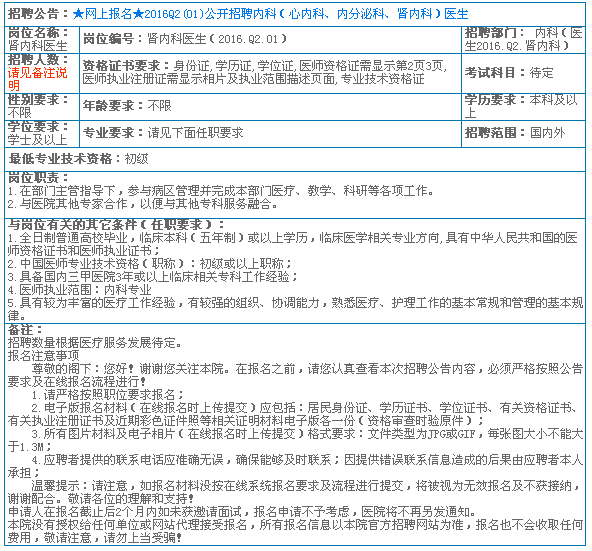
Task: Click the 与岗位有关的其它条件 heading
Action: 116,225
